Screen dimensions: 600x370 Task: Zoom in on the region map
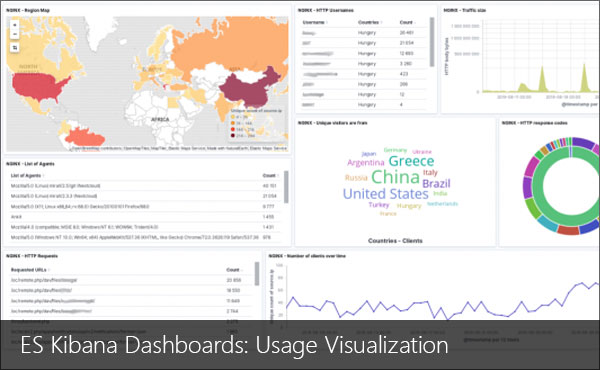point(15,25)
